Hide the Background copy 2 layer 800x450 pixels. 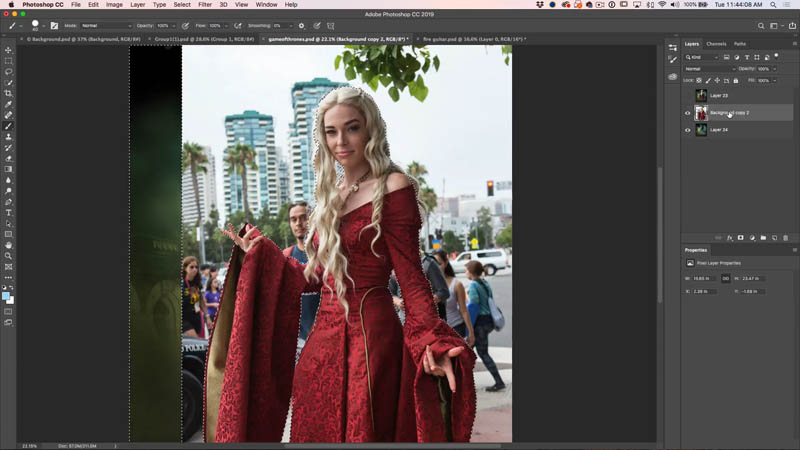687,113
